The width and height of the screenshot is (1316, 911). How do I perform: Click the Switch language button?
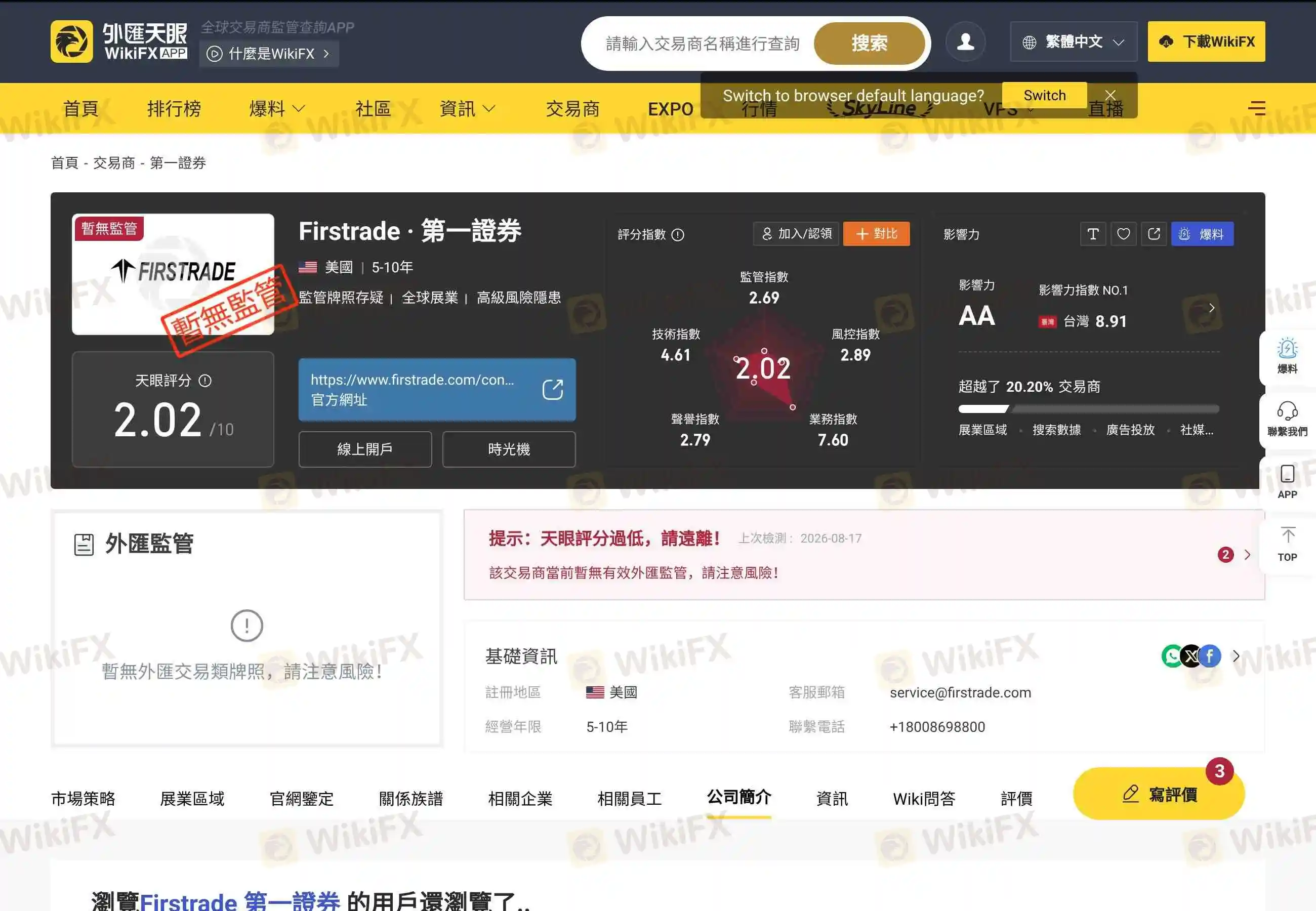coord(1044,95)
